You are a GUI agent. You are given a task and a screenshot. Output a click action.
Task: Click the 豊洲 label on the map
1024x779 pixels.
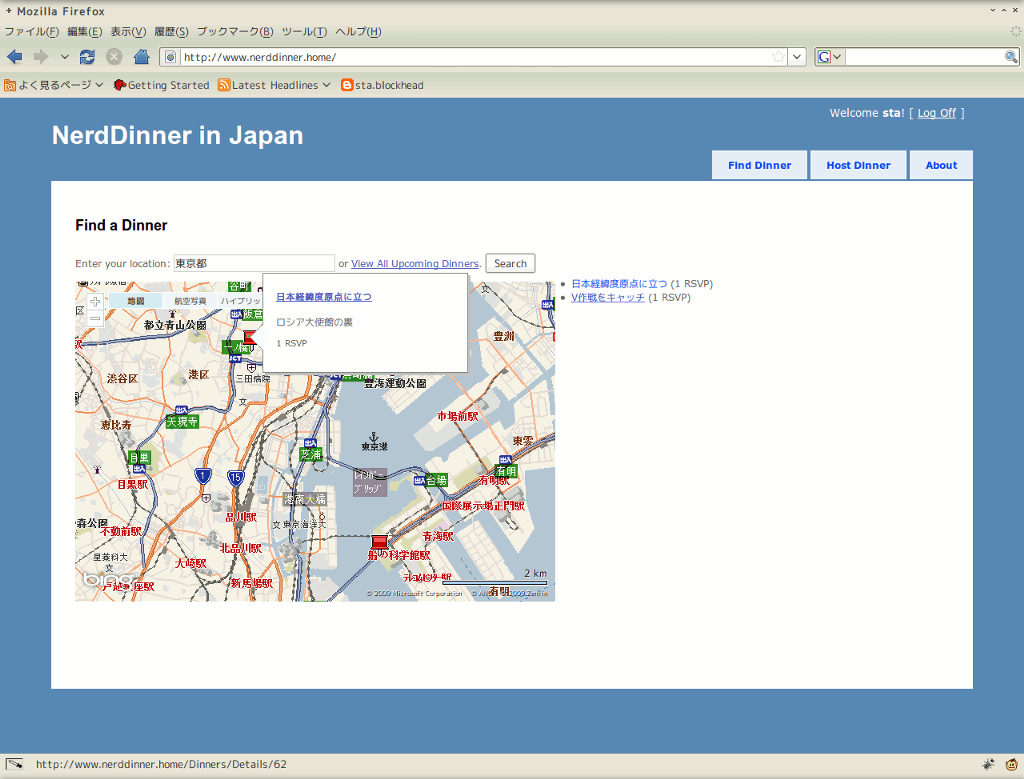[504, 336]
